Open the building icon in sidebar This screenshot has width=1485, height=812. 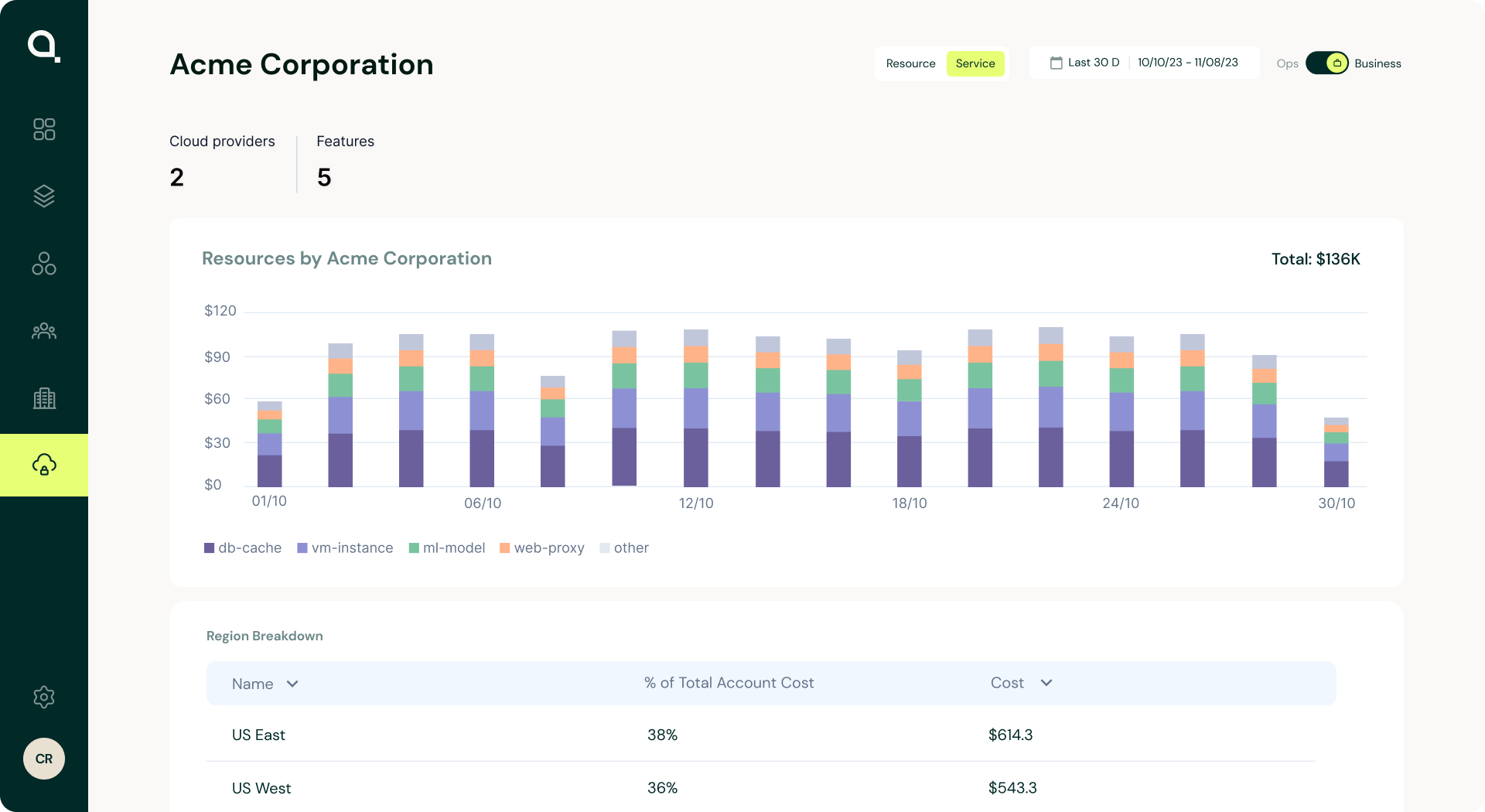pos(44,398)
